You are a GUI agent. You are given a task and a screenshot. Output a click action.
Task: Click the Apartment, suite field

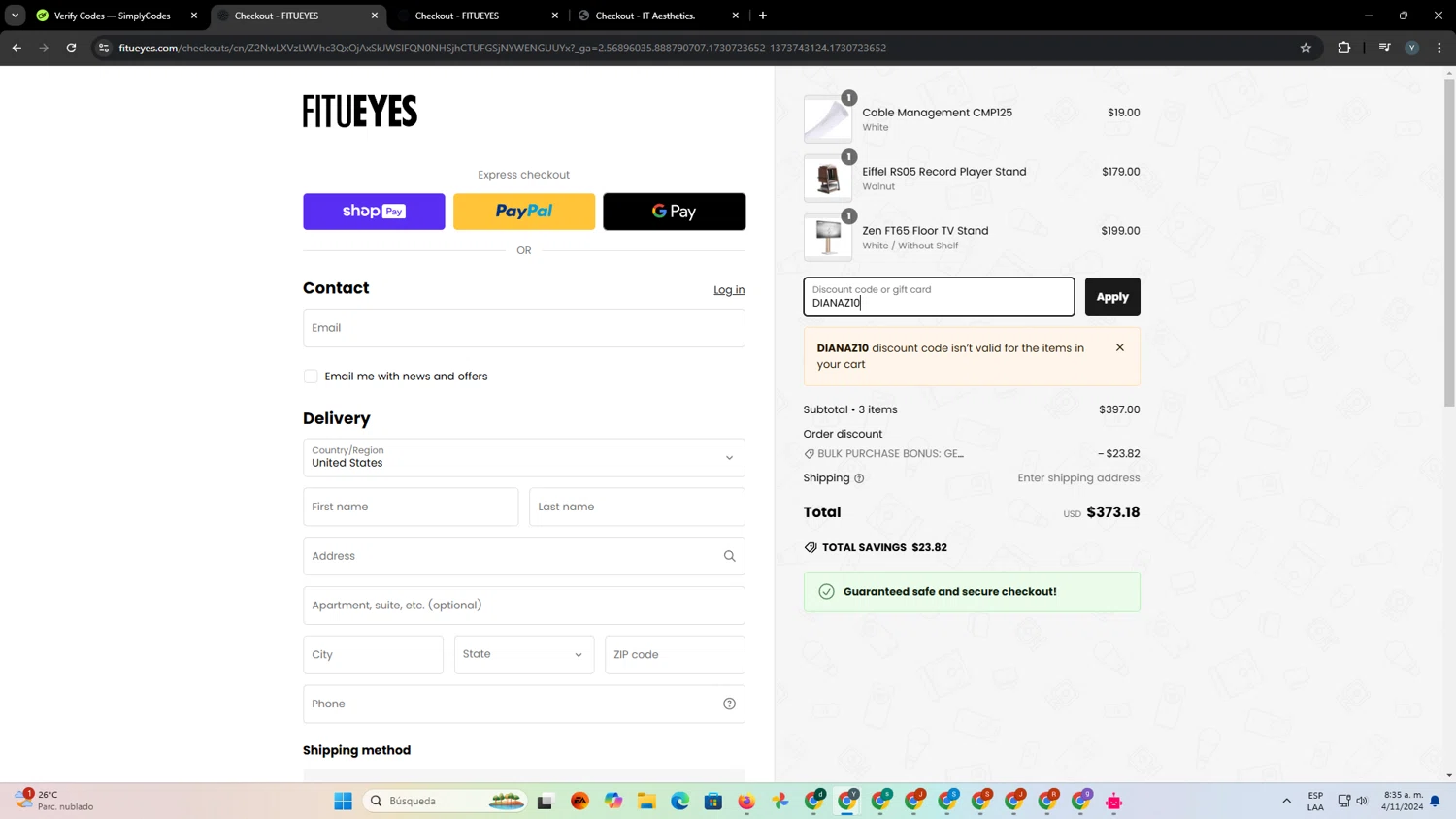click(x=524, y=606)
